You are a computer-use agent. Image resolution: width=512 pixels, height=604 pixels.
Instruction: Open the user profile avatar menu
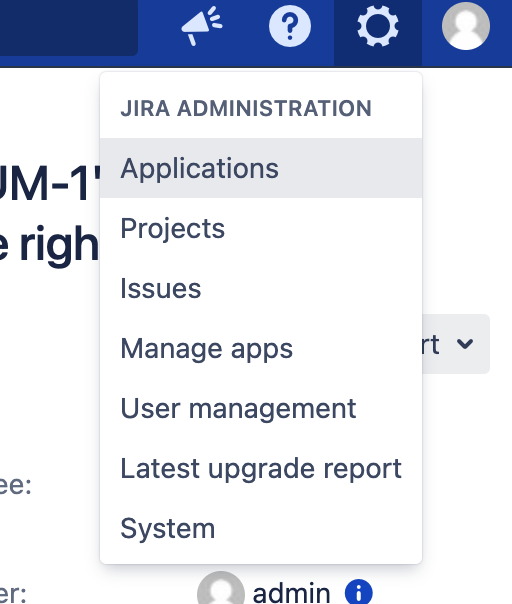(x=466, y=26)
